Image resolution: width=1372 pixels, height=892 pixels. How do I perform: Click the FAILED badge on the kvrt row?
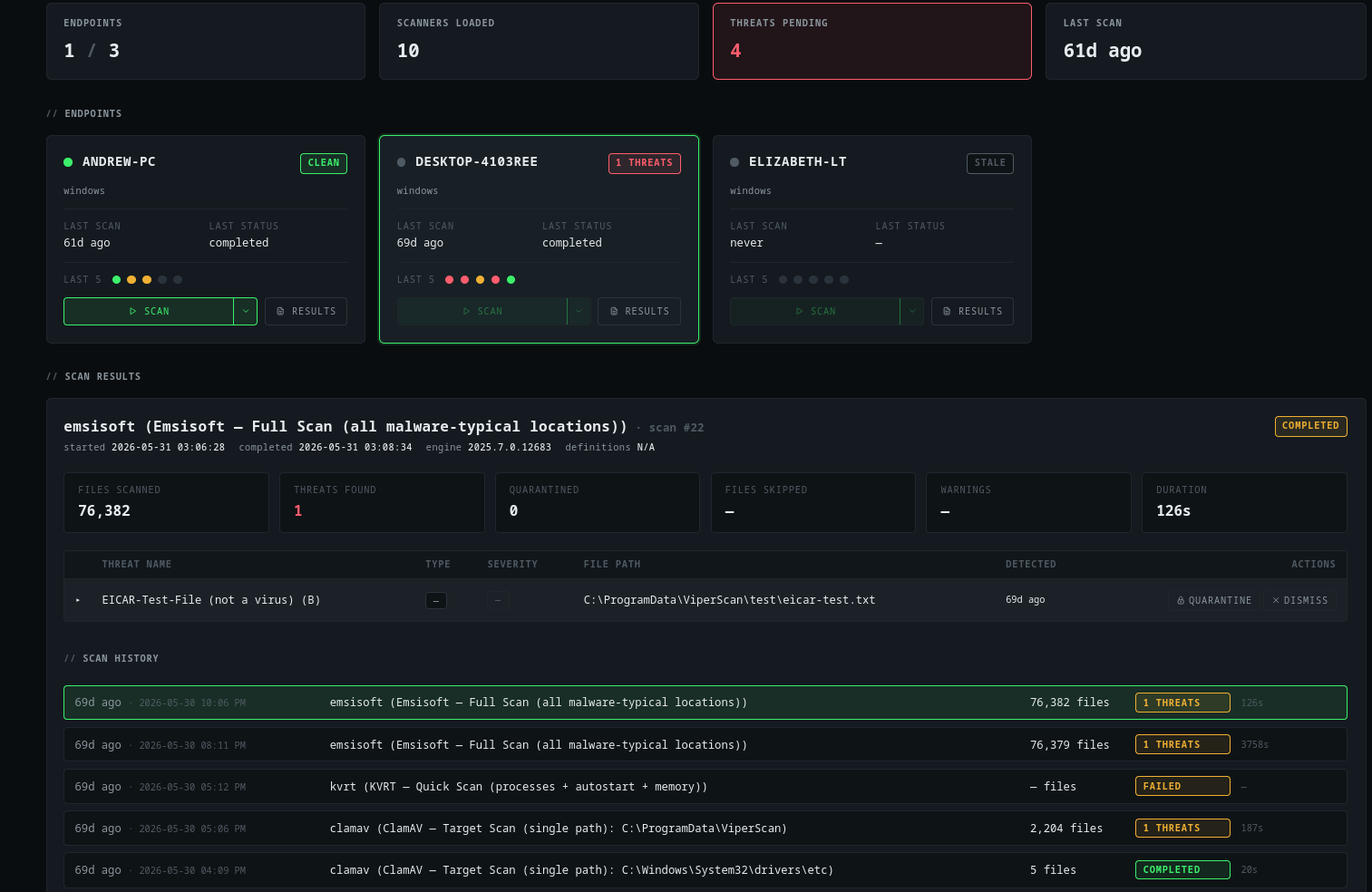[1182, 786]
